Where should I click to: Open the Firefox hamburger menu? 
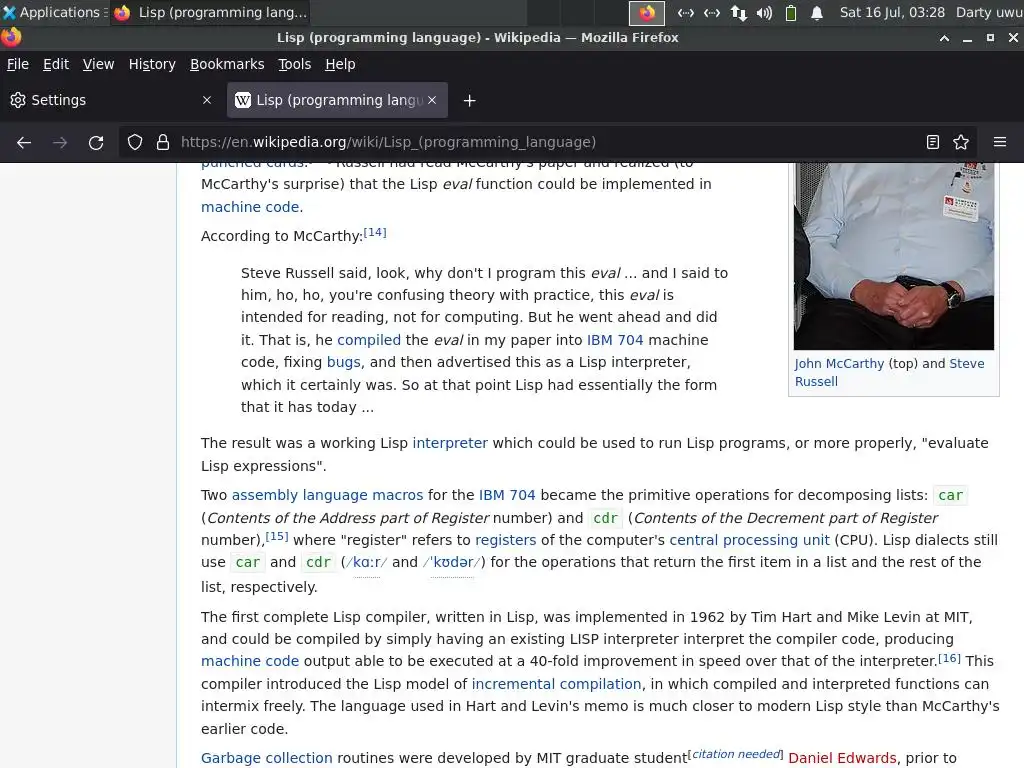click(1000, 142)
